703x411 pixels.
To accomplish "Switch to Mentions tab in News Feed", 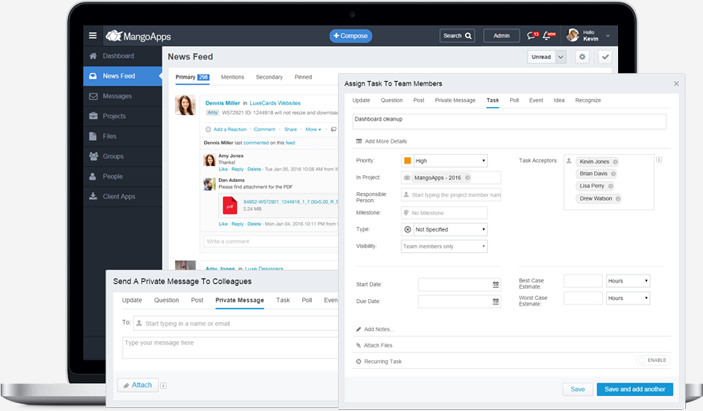I will click(232, 77).
